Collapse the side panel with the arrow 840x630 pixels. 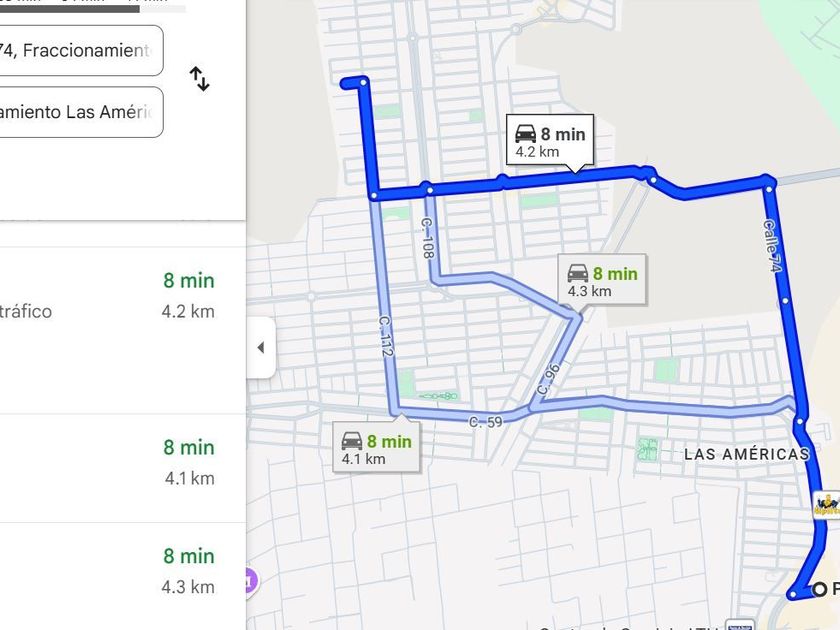(x=260, y=348)
